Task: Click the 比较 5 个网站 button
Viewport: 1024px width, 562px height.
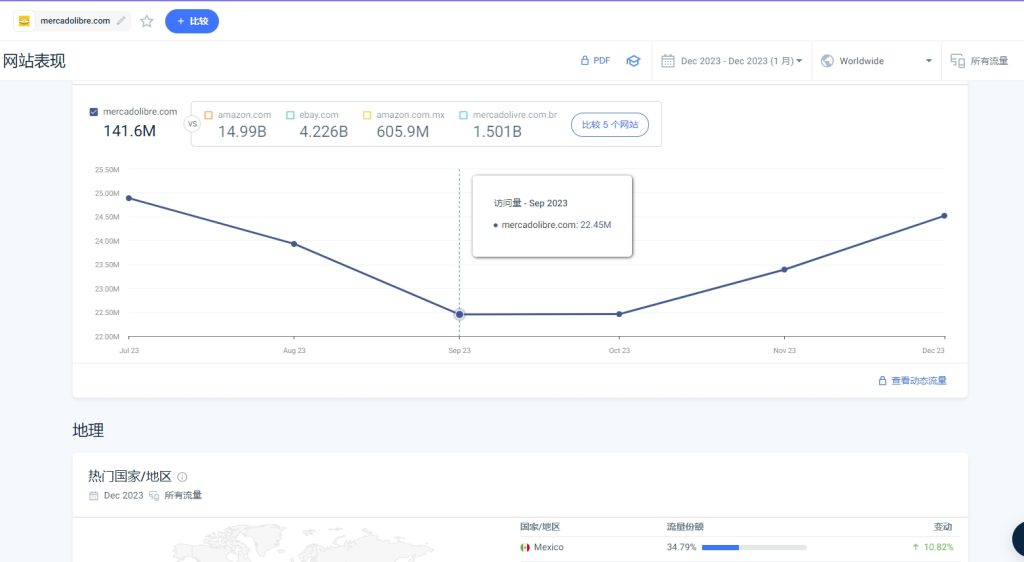Action: (610, 125)
